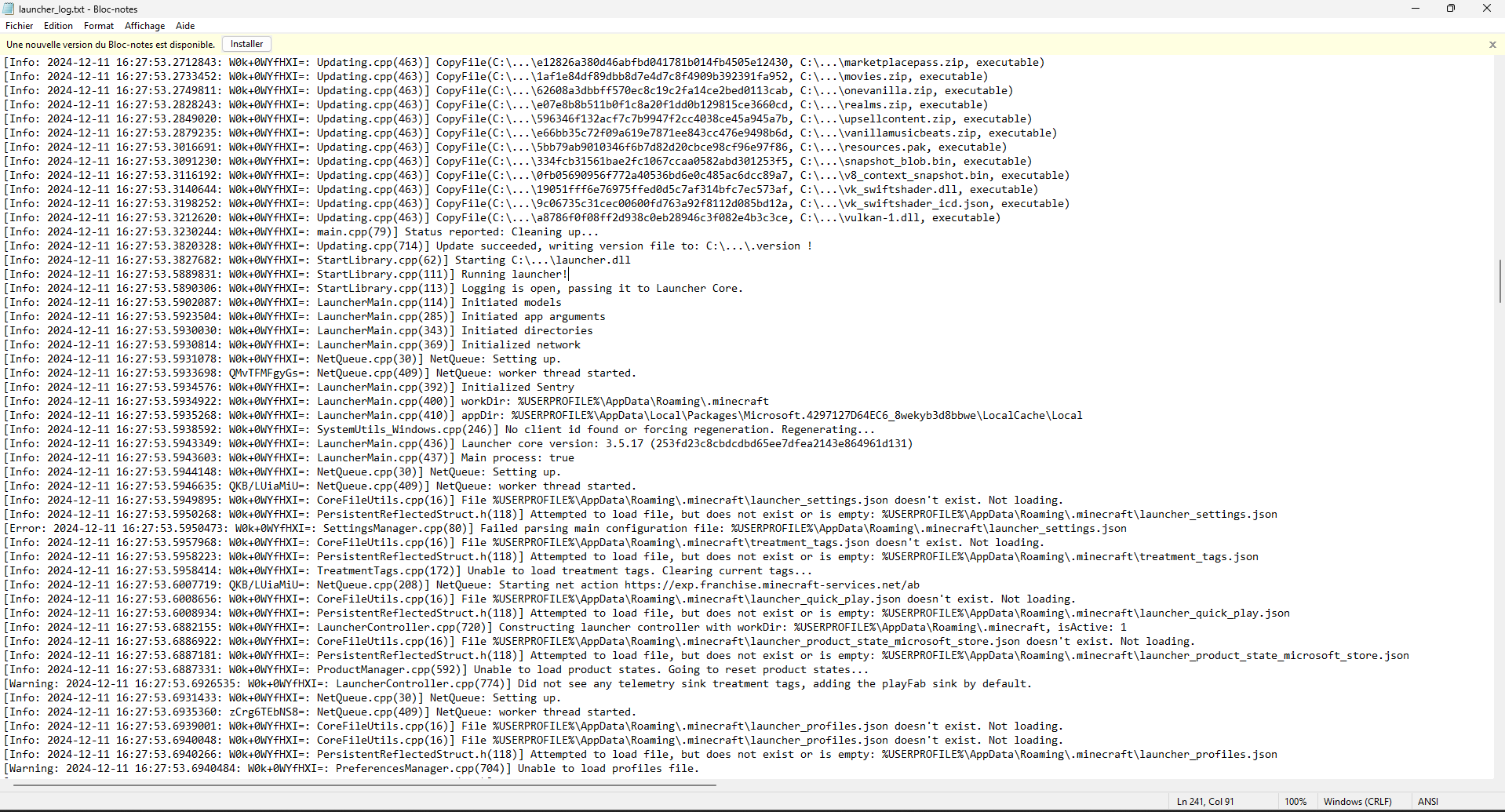Click the 100% zoom status entry
1505x812 pixels.
[x=1295, y=802]
